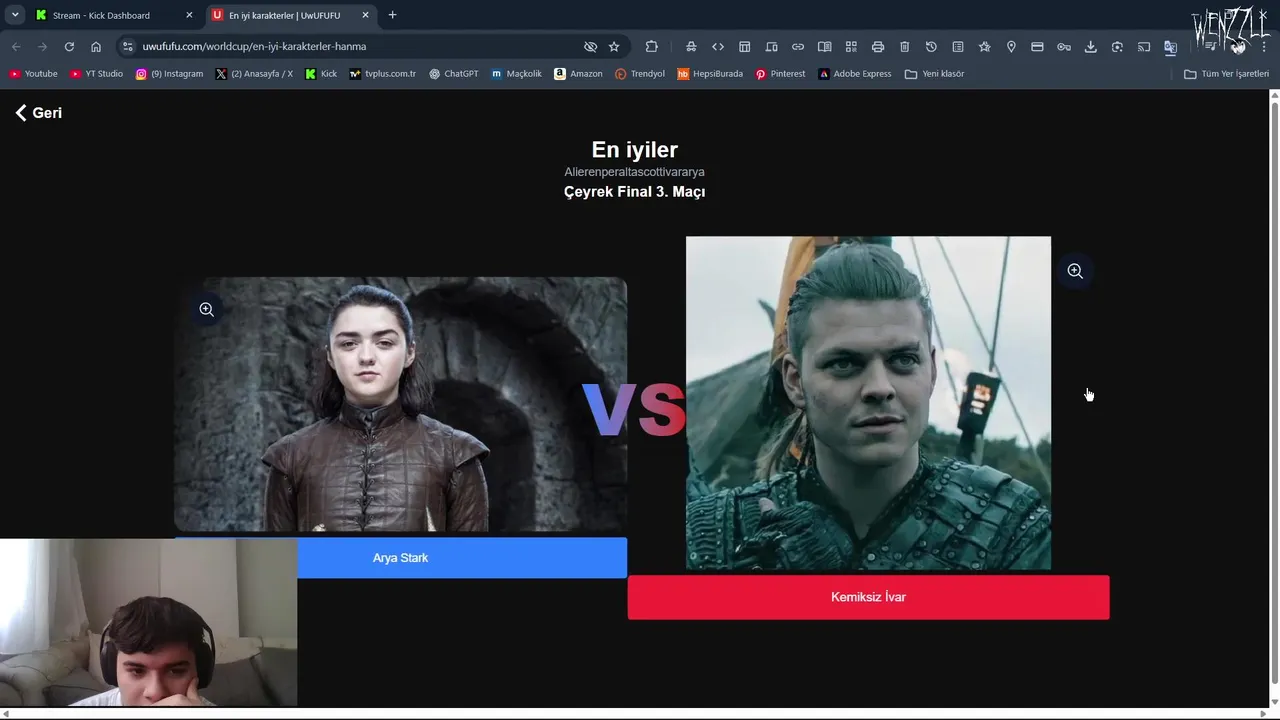Open the YT Studio bookmark

(96, 74)
